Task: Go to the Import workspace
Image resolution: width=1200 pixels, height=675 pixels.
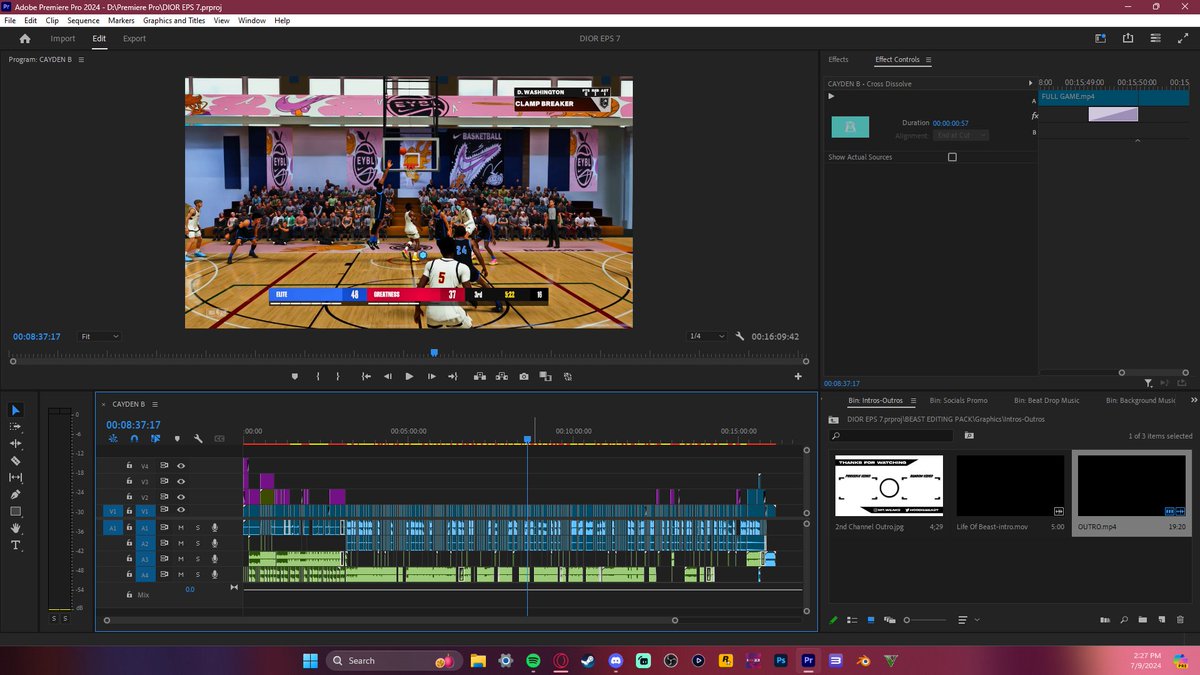Action: tap(63, 39)
